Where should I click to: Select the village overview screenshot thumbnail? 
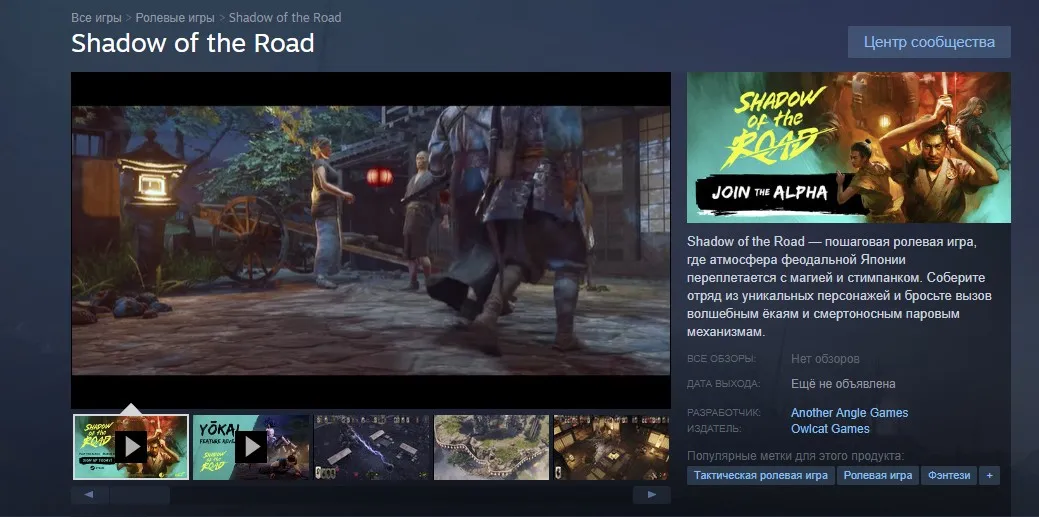tap(491, 447)
